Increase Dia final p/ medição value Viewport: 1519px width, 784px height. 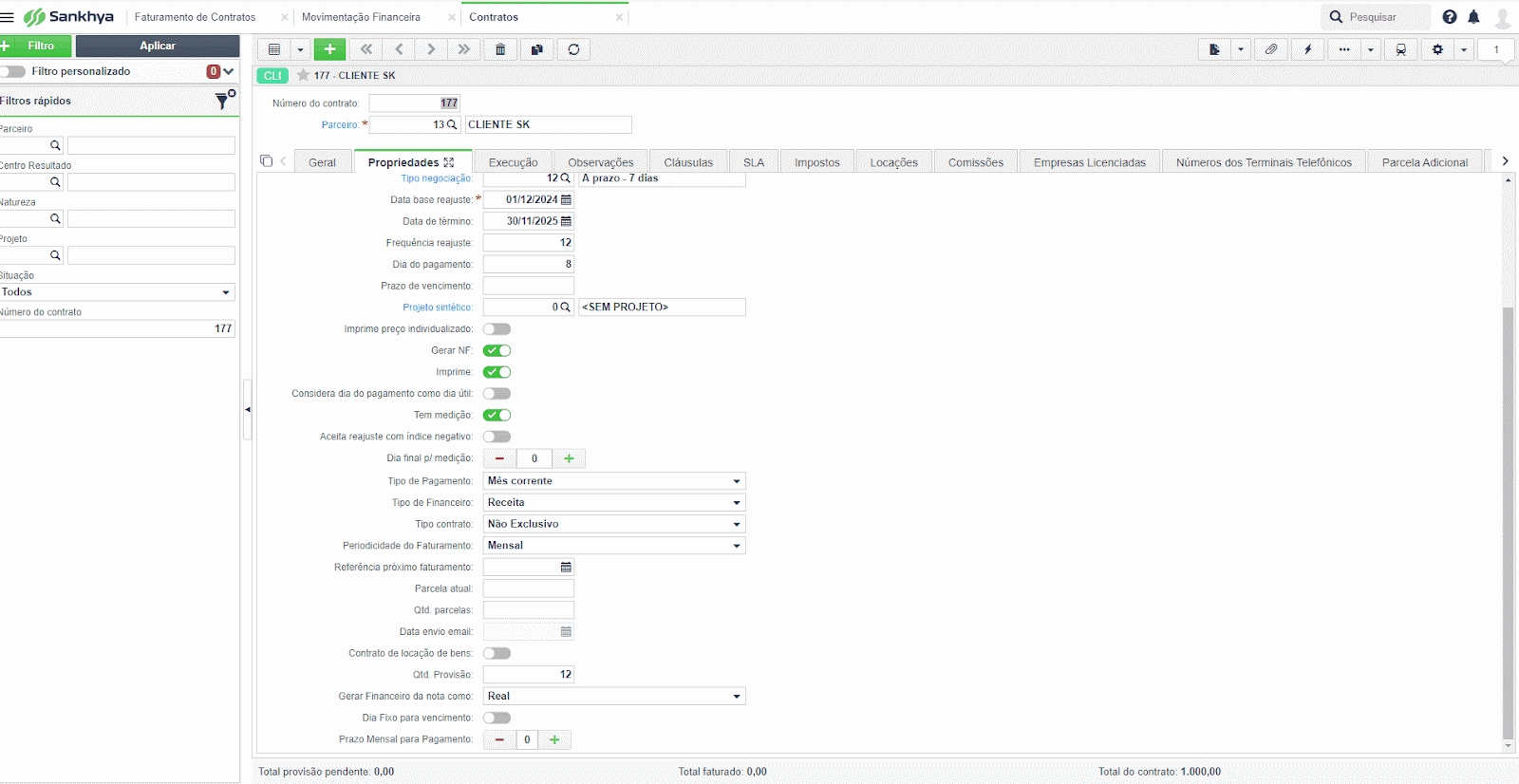[x=569, y=458]
